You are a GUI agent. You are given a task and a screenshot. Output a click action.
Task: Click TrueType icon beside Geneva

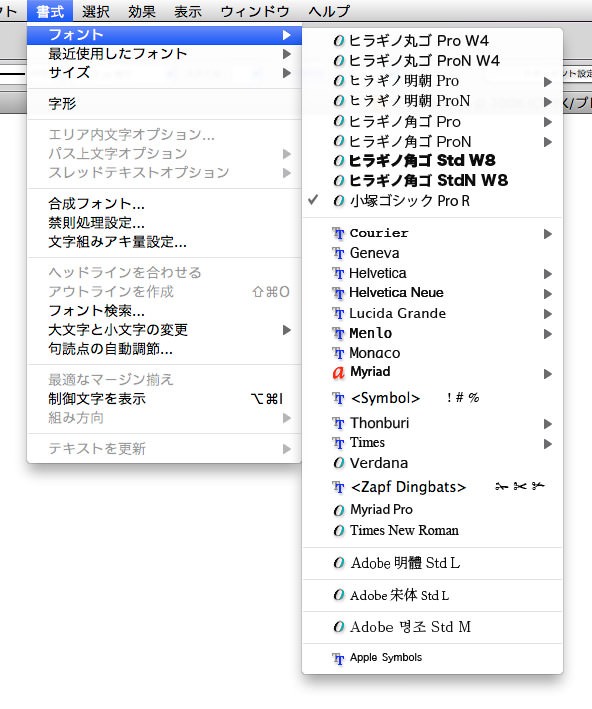point(338,253)
